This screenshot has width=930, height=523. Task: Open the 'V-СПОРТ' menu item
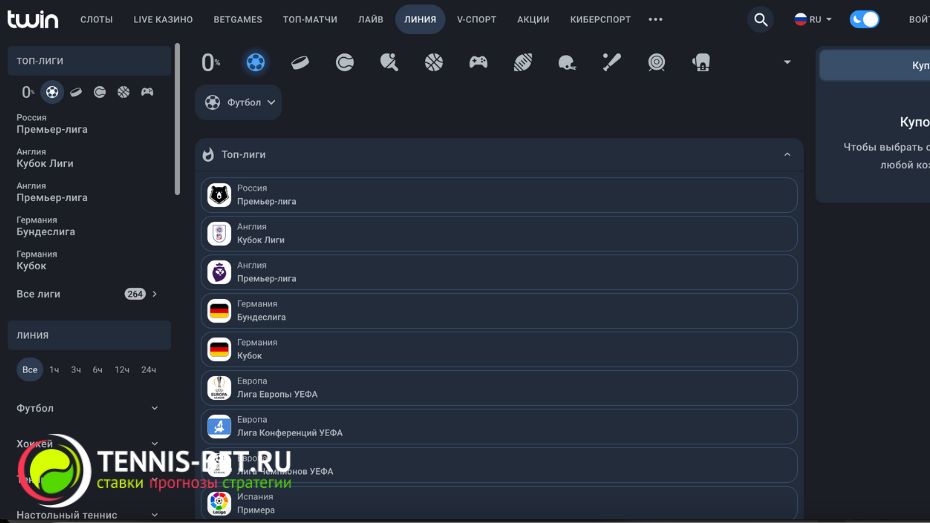tap(476, 20)
